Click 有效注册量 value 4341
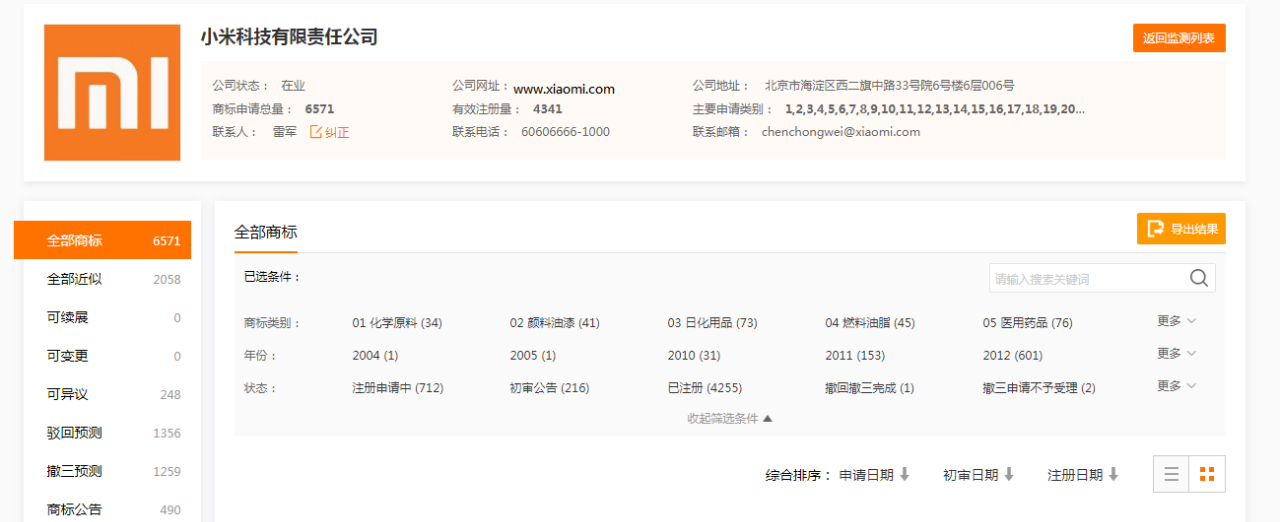Screen dimensions: 1280x522 [547, 108]
